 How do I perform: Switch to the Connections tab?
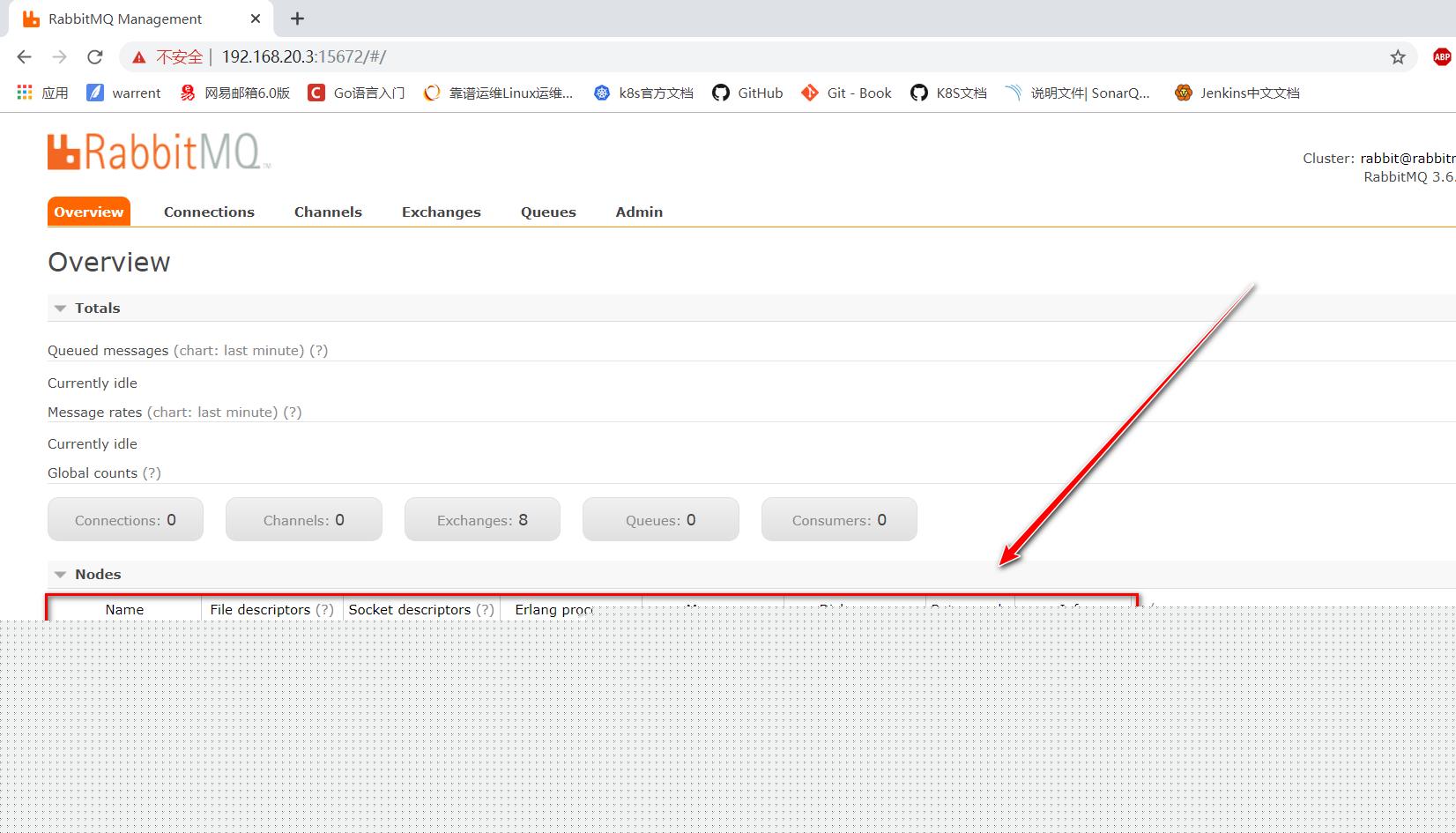coord(209,212)
